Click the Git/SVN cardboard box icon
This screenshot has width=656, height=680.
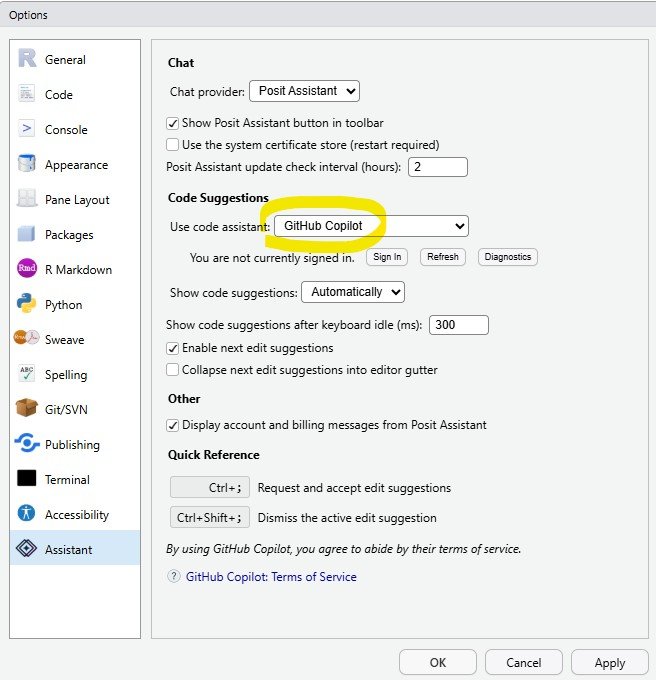tap(27, 409)
